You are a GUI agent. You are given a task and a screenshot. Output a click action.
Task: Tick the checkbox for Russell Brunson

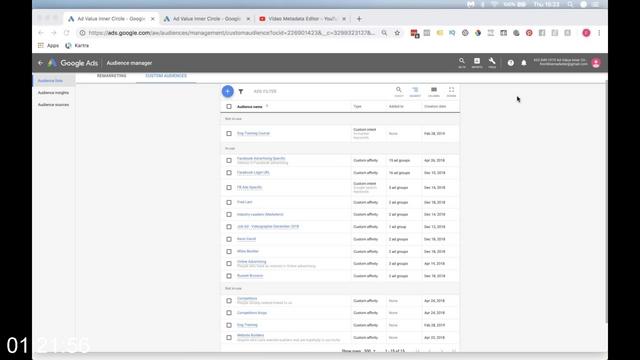tap(229, 276)
